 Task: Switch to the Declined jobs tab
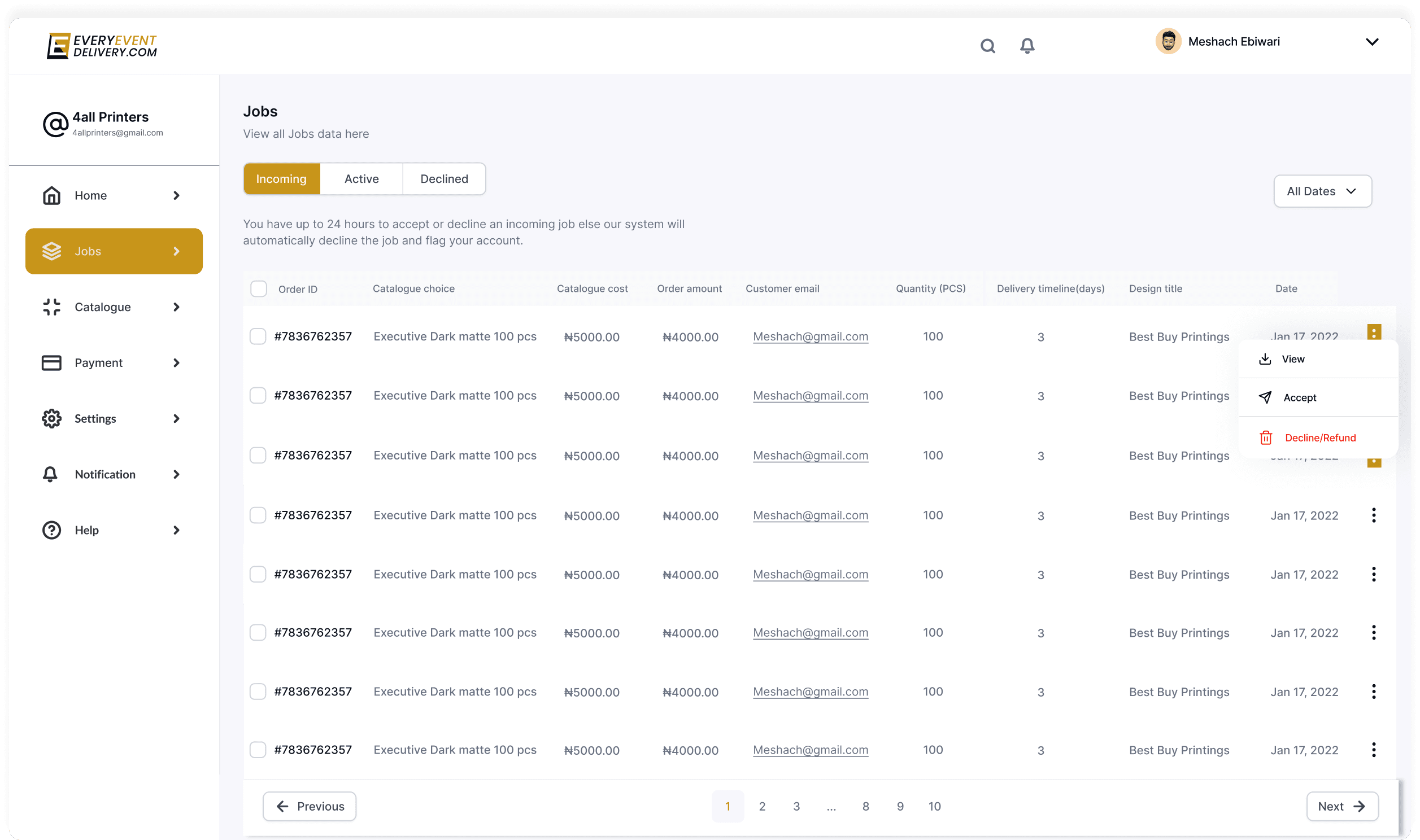[x=444, y=179]
